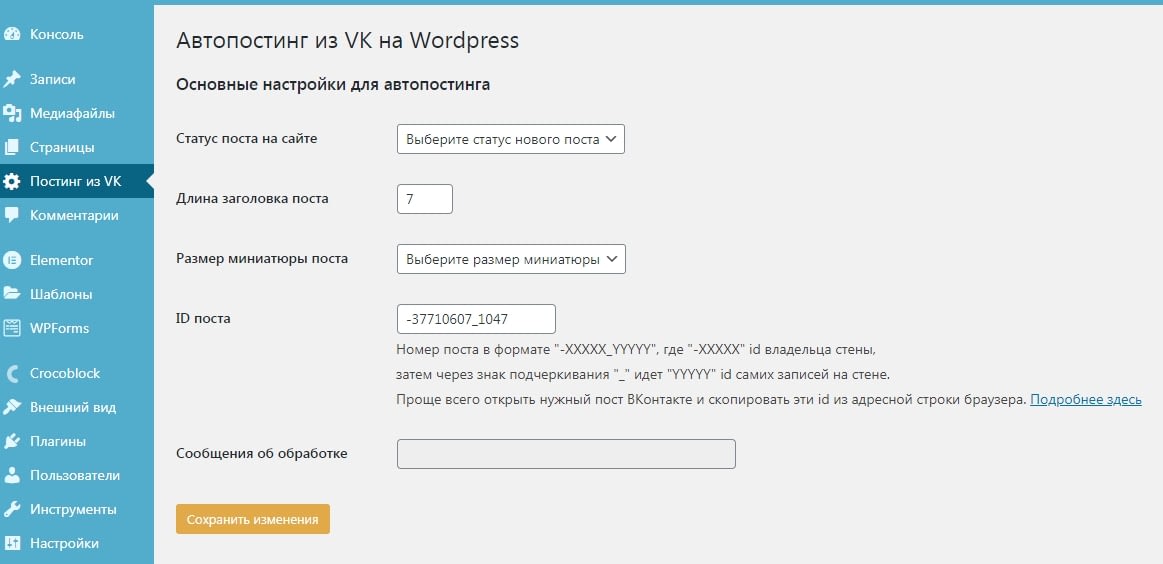Click the Размер миниатюры поста label
Image resolution: width=1163 pixels, height=564 pixels.
tap(262, 259)
